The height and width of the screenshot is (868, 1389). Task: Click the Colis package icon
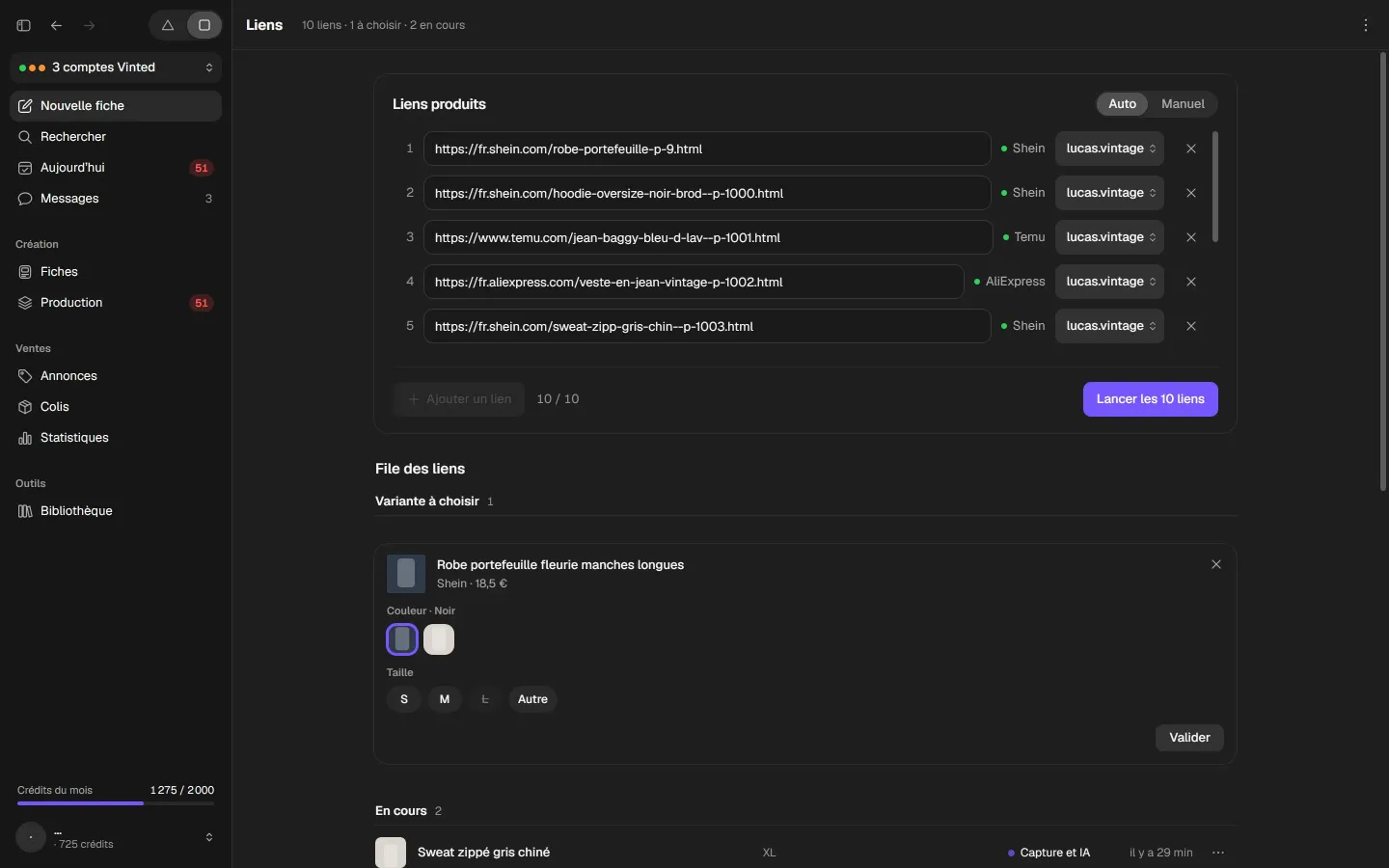(25, 407)
